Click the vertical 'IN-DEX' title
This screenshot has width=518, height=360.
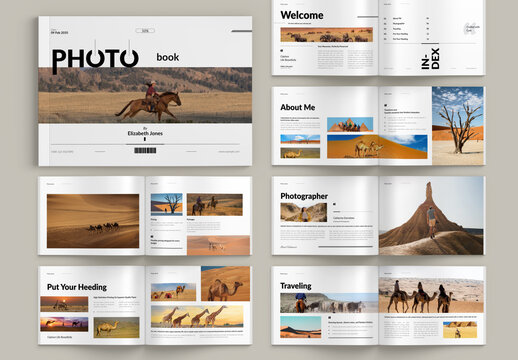point(430,58)
